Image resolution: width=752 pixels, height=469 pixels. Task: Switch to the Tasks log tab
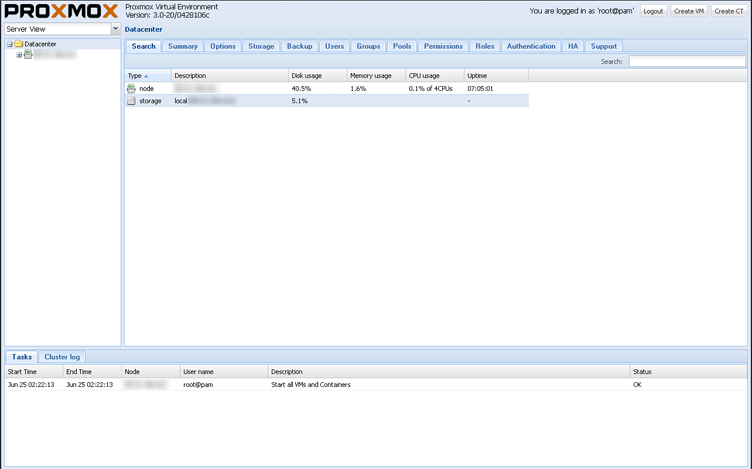tap(22, 357)
